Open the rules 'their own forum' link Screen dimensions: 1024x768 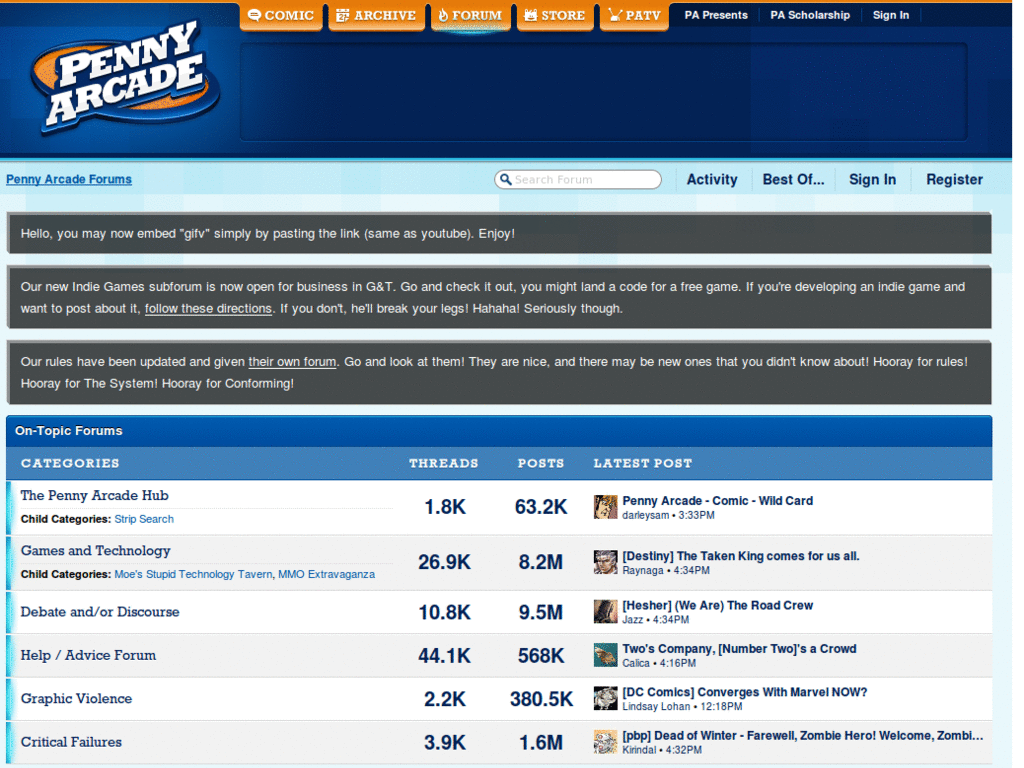coord(292,361)
